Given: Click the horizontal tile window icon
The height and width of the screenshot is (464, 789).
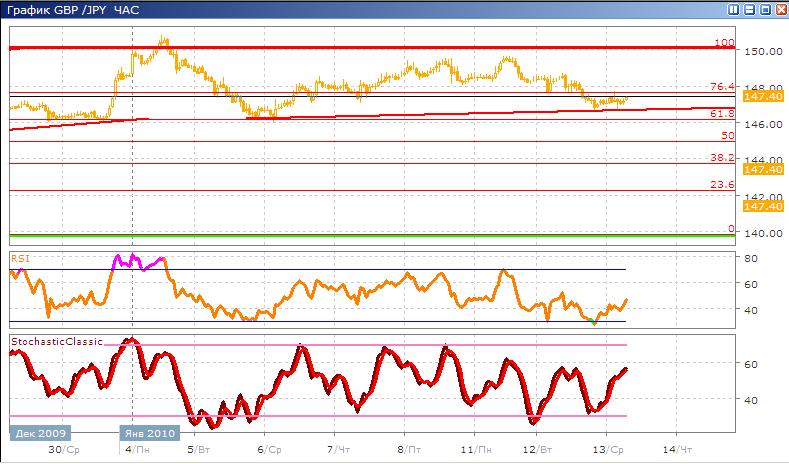Looking at the screenshot, I should point(748,9).
